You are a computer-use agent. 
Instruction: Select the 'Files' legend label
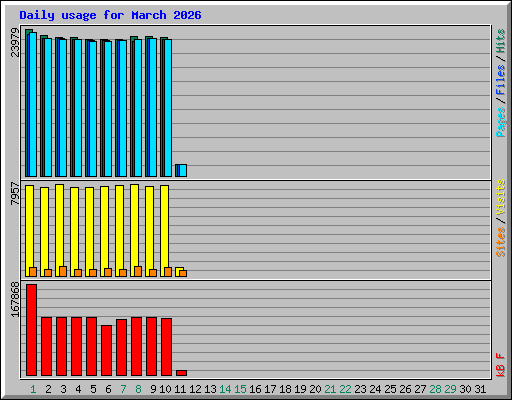pos(501,80)
